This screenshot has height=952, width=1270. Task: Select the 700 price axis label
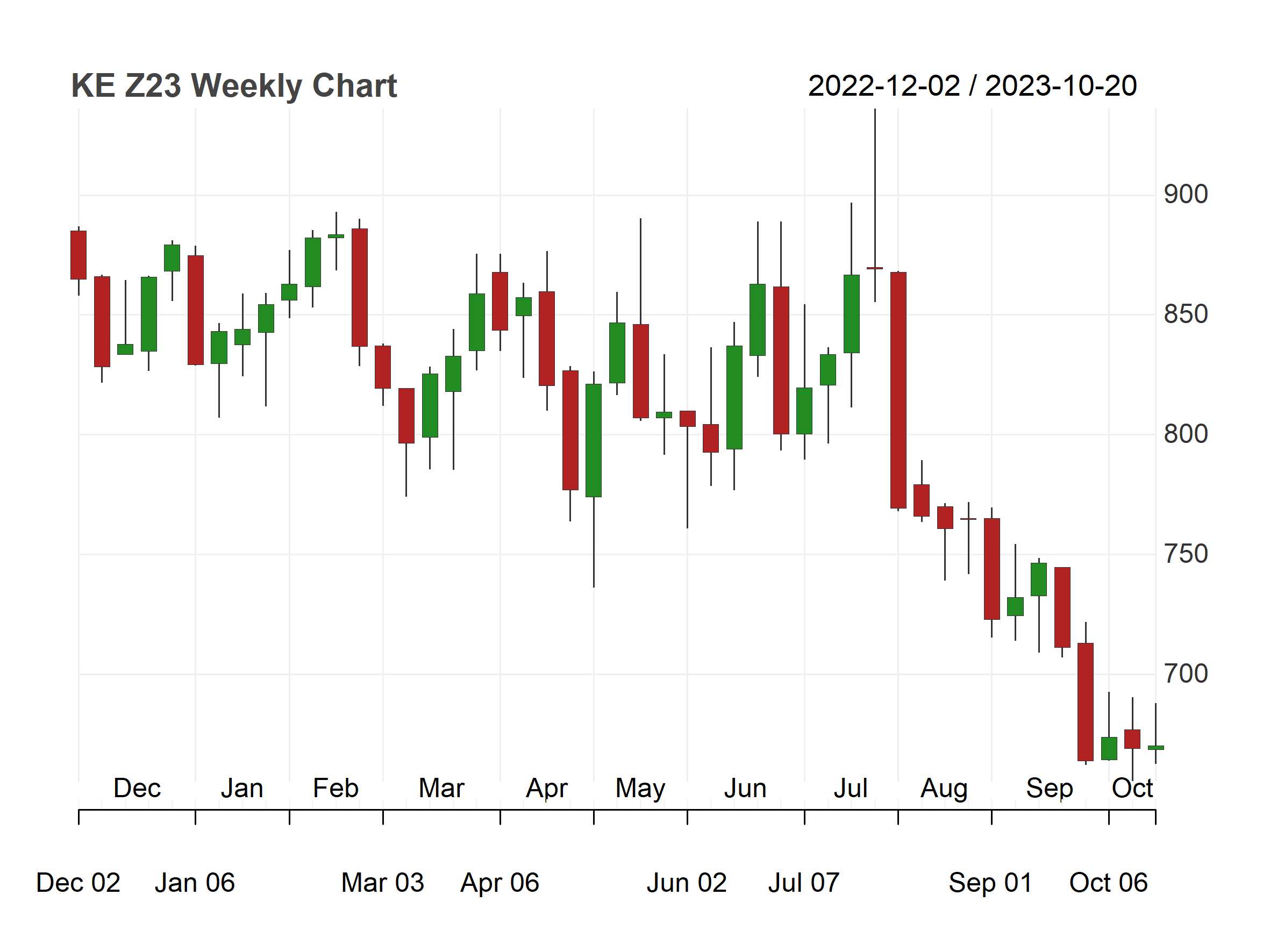point(1186,674)
